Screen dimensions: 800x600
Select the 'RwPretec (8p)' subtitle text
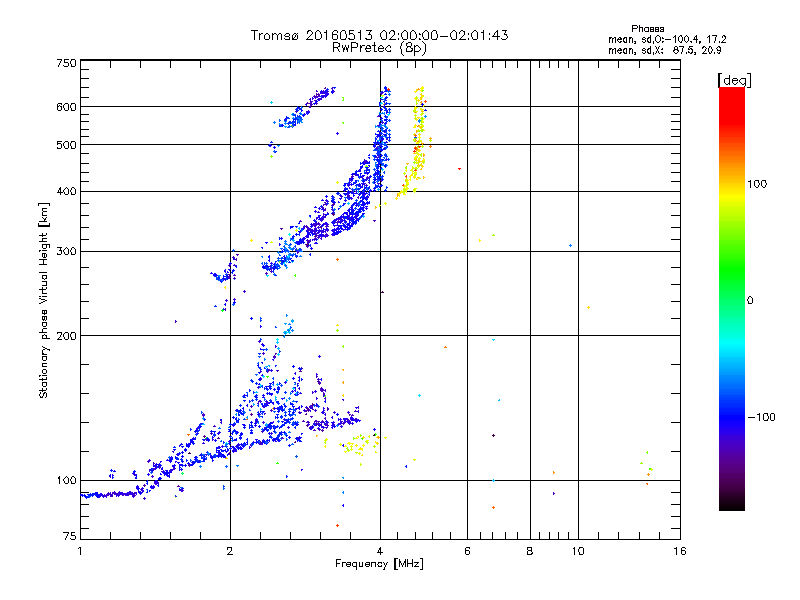click(x=379, y=48)
